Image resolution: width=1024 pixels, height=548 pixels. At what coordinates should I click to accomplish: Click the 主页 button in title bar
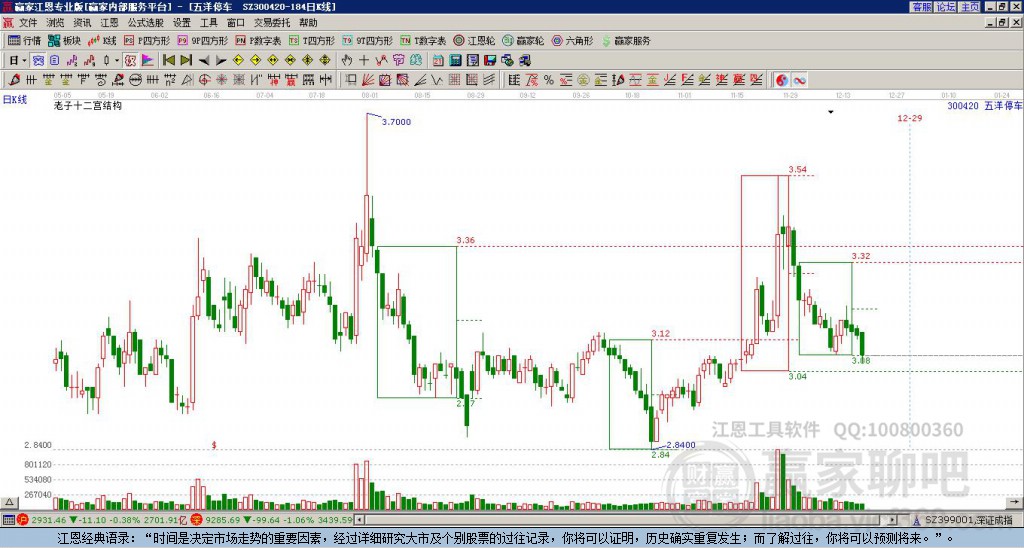[x=969, y=7]
